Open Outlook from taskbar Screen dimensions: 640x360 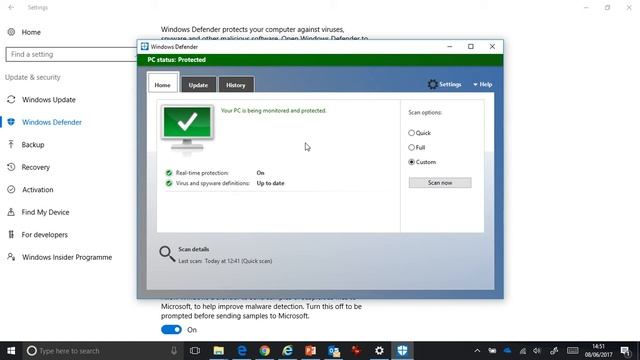click(334, 351)
